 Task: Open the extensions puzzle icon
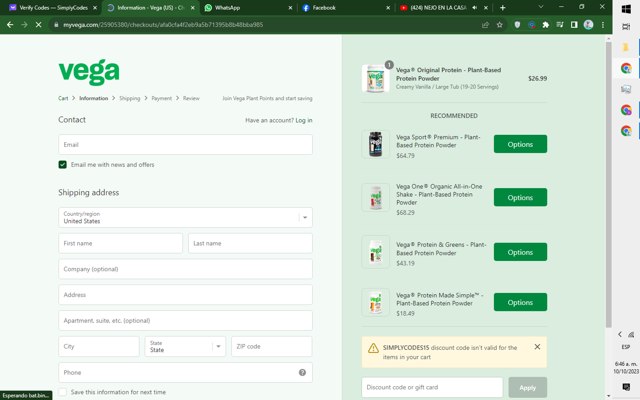(546, 25)
